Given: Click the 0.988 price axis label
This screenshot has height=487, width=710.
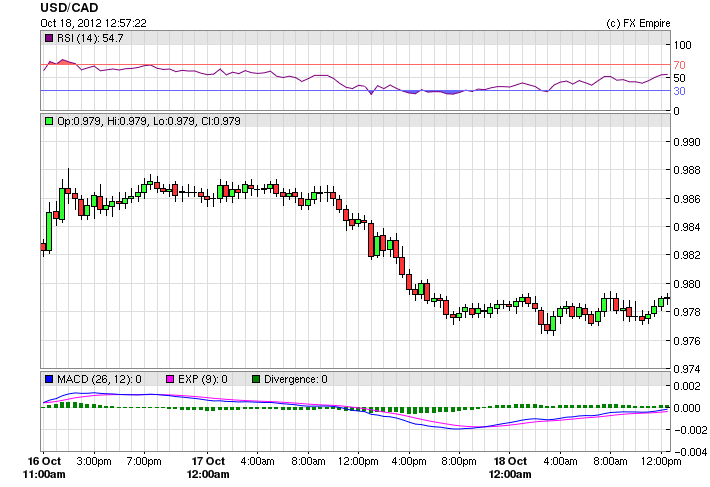Looking at the screenshot, I should tap(687, 170).
